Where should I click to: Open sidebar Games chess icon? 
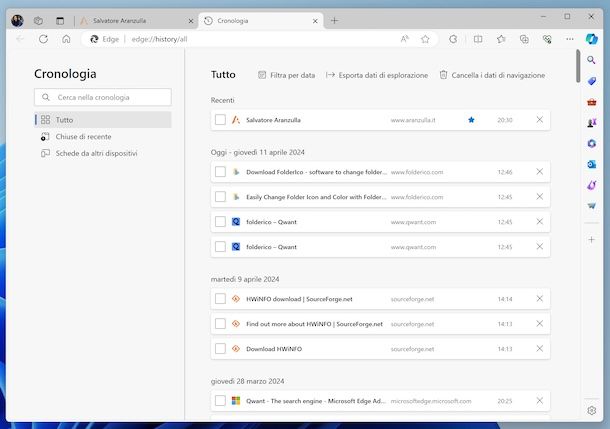coord(591,123)
